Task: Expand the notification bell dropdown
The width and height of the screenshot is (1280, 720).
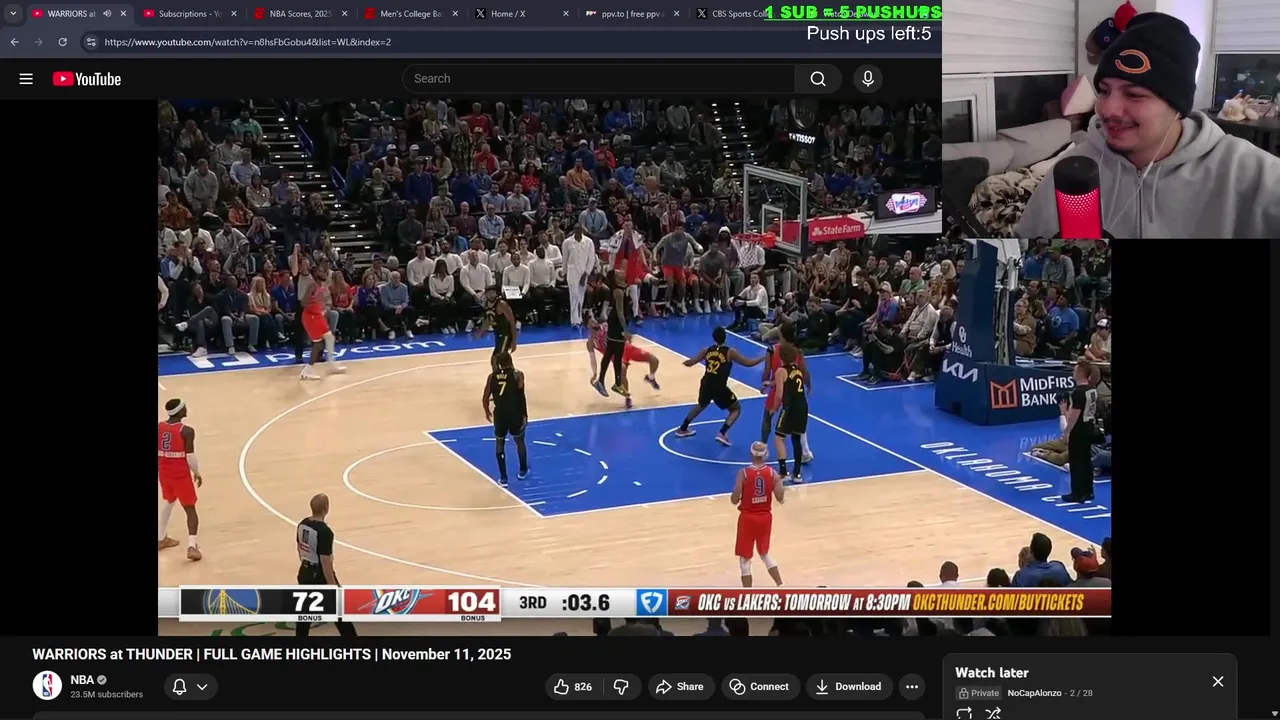Action: [189, 687]
